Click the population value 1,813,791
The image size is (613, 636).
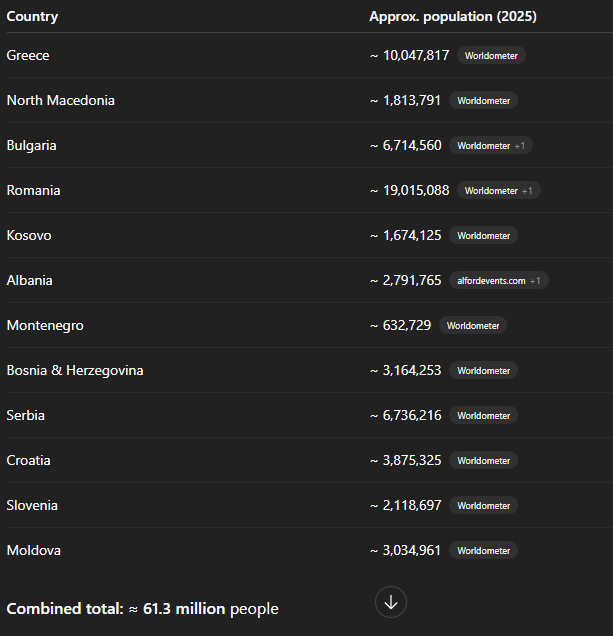pyautogui.click(x=412, y=101)
